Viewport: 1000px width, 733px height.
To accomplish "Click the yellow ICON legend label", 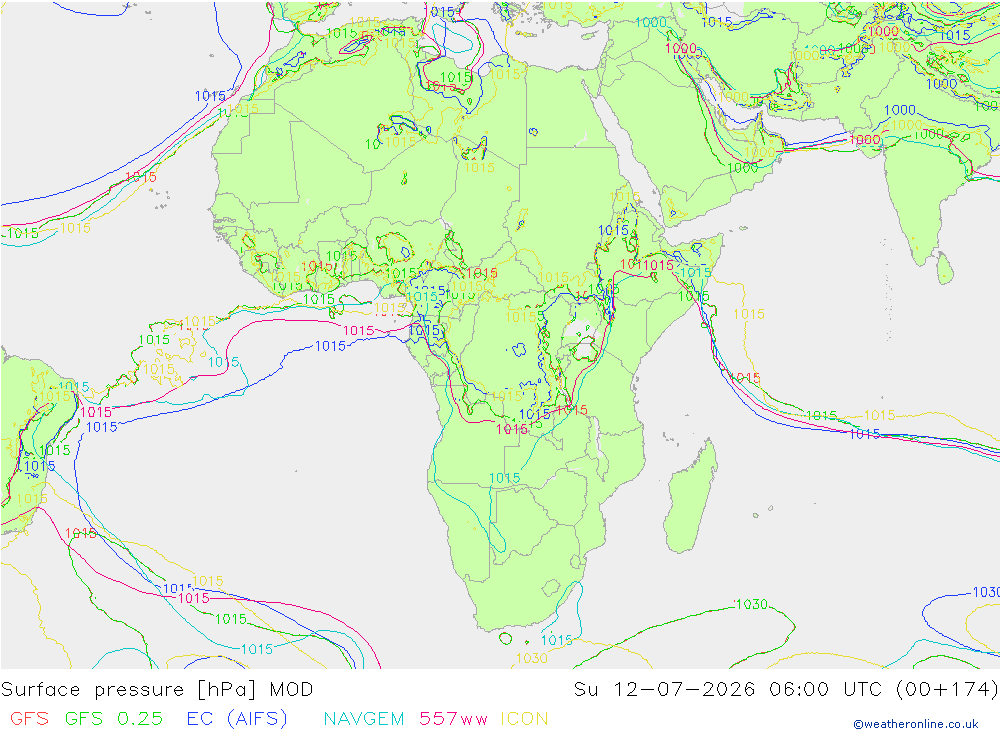I will [x=524, y=718].
